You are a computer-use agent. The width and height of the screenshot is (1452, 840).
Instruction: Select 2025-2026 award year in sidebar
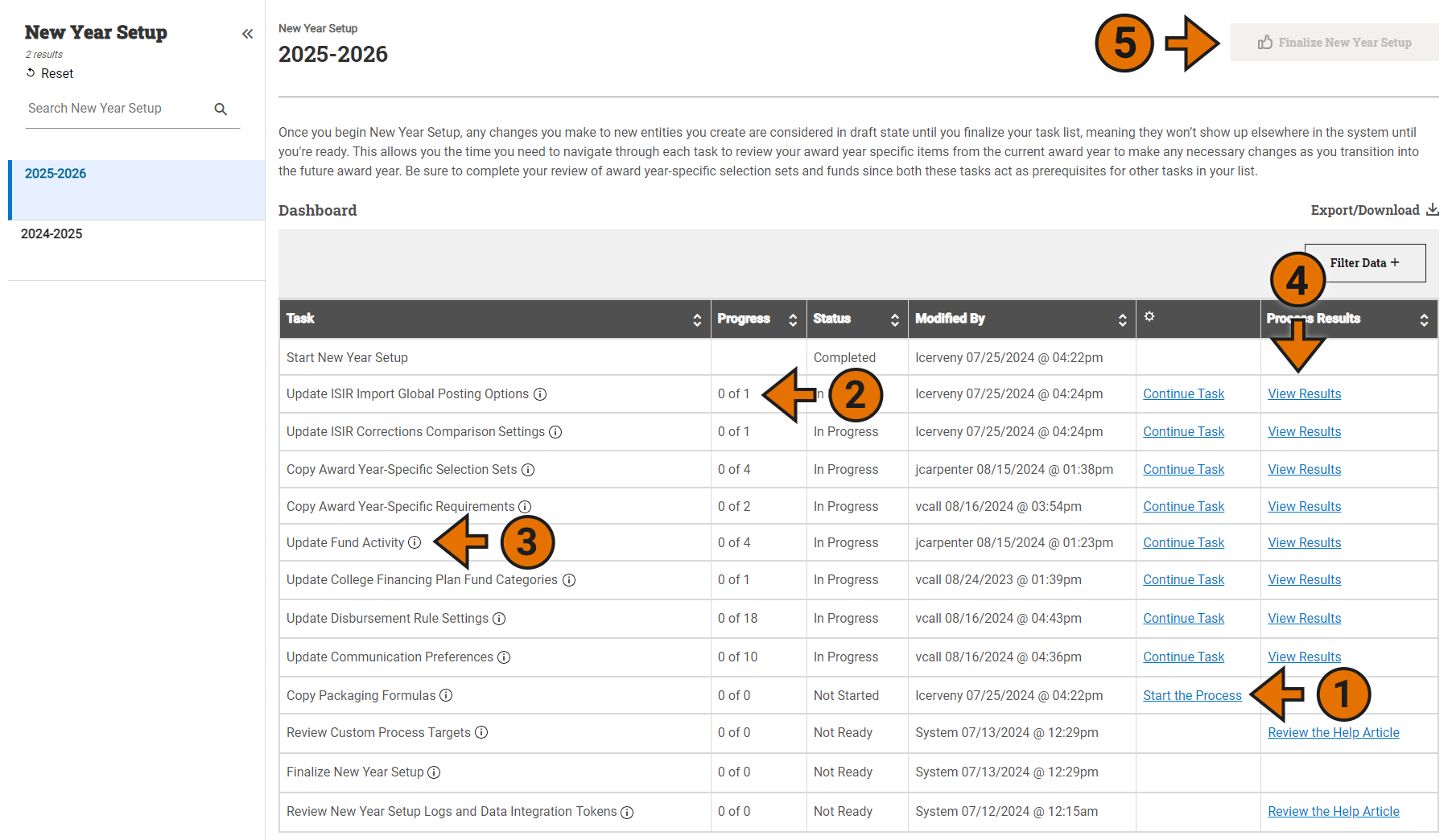click(137, 190)
